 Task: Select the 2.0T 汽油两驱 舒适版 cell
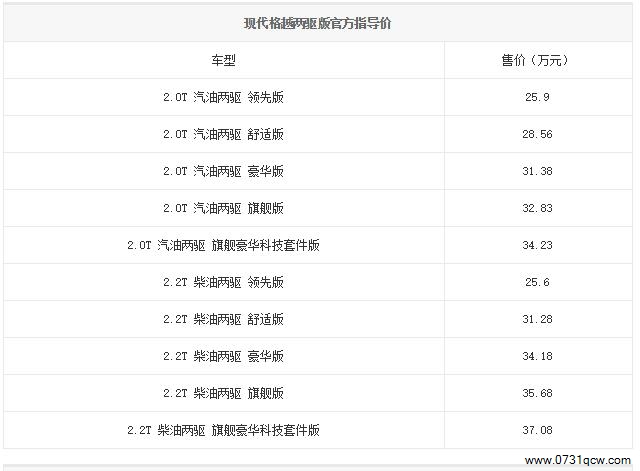coord(223,134)
